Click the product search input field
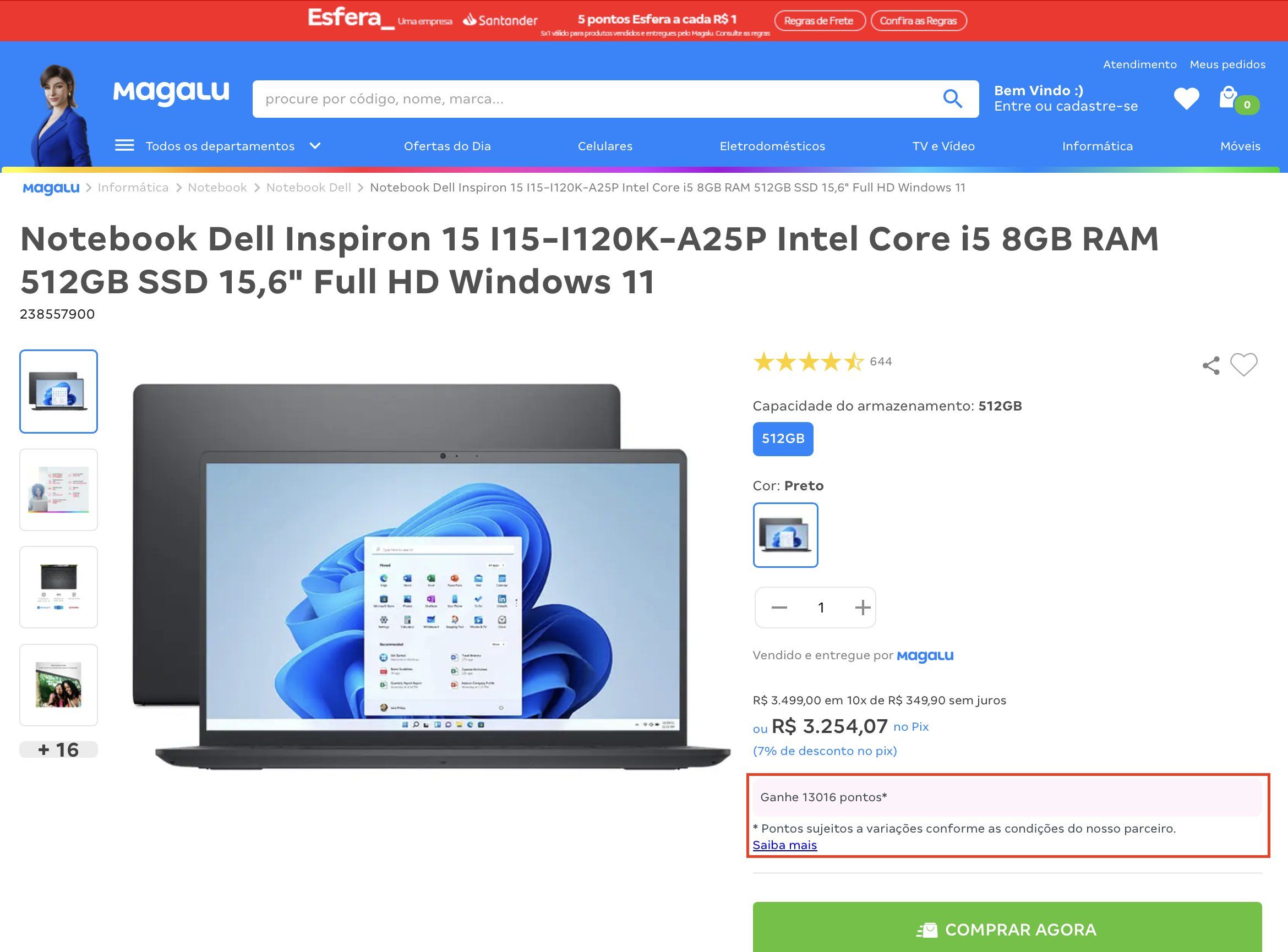The height and width of the screenshot is (952, 1288). tap(597, 99)
